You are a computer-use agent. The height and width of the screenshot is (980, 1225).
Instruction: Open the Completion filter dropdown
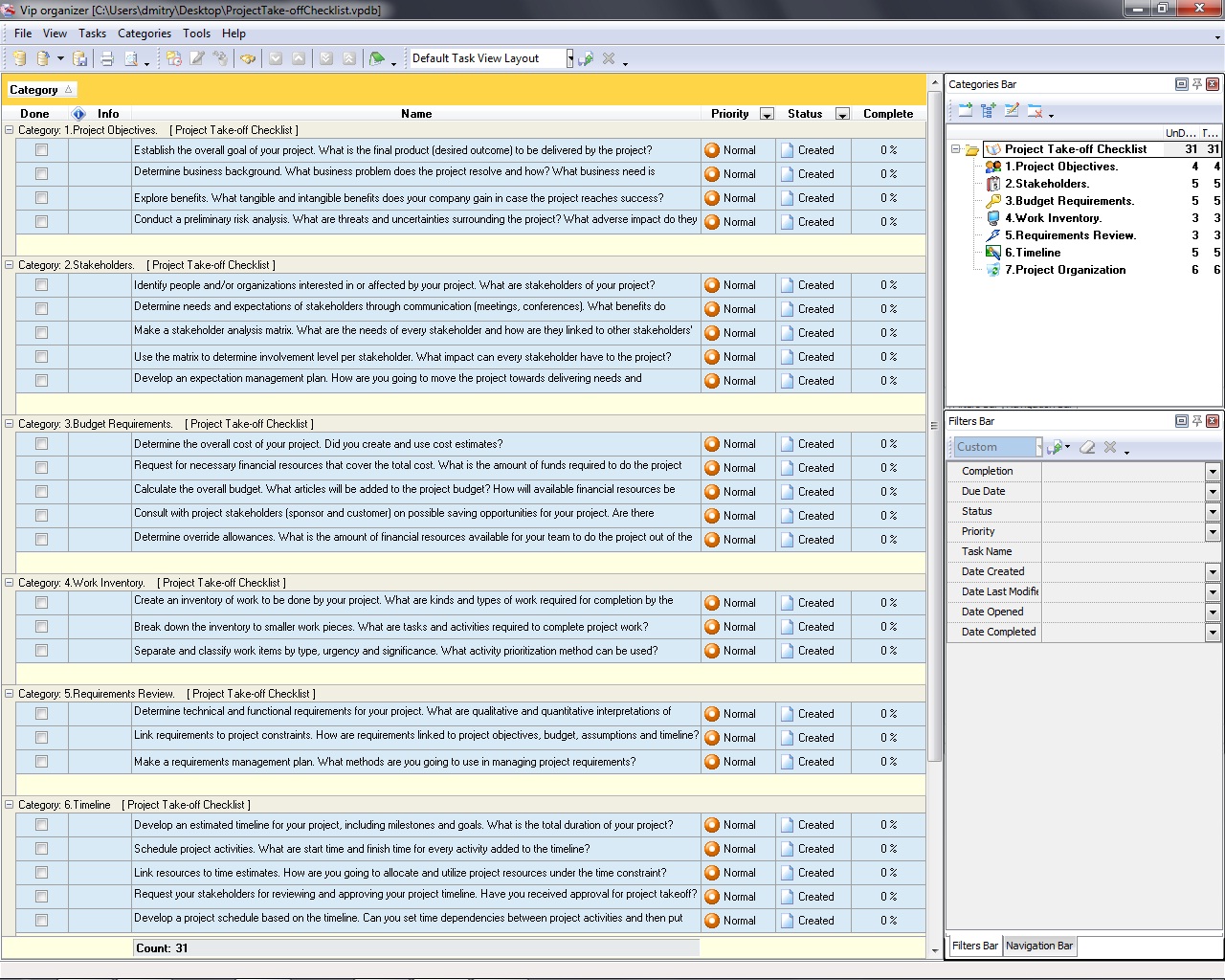[1213, 472]
